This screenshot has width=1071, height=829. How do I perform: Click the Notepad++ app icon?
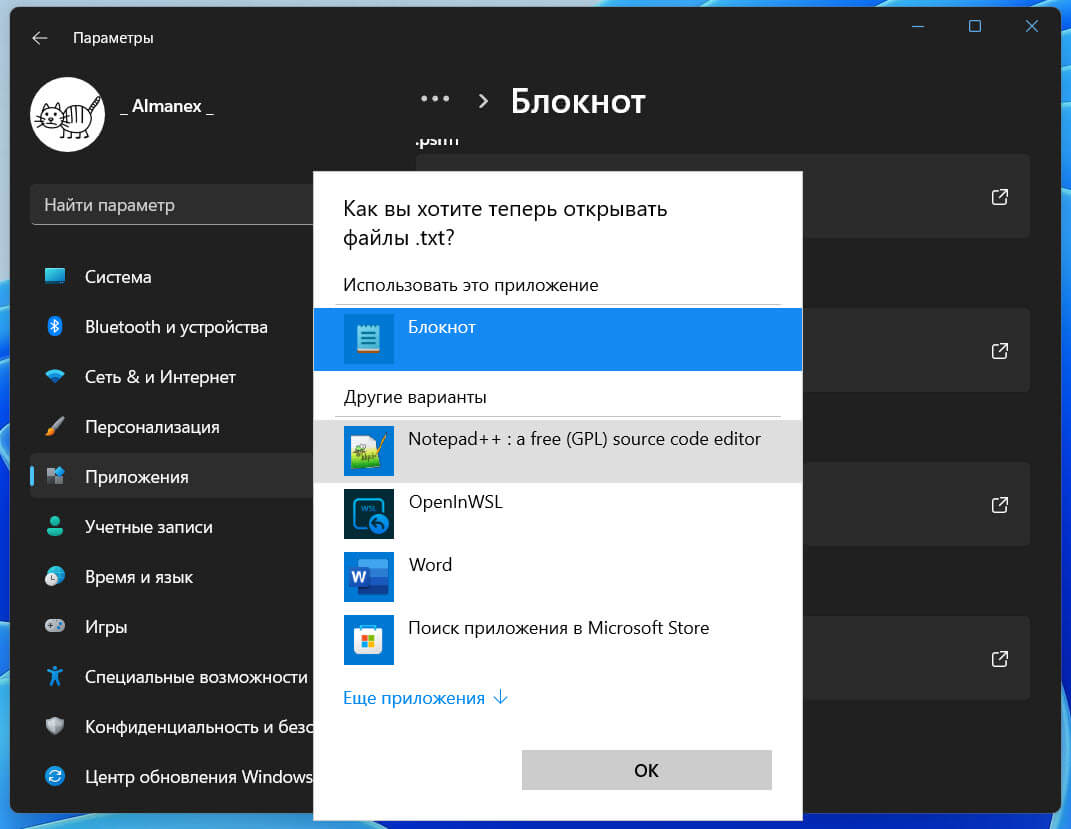tap(369, 451)
